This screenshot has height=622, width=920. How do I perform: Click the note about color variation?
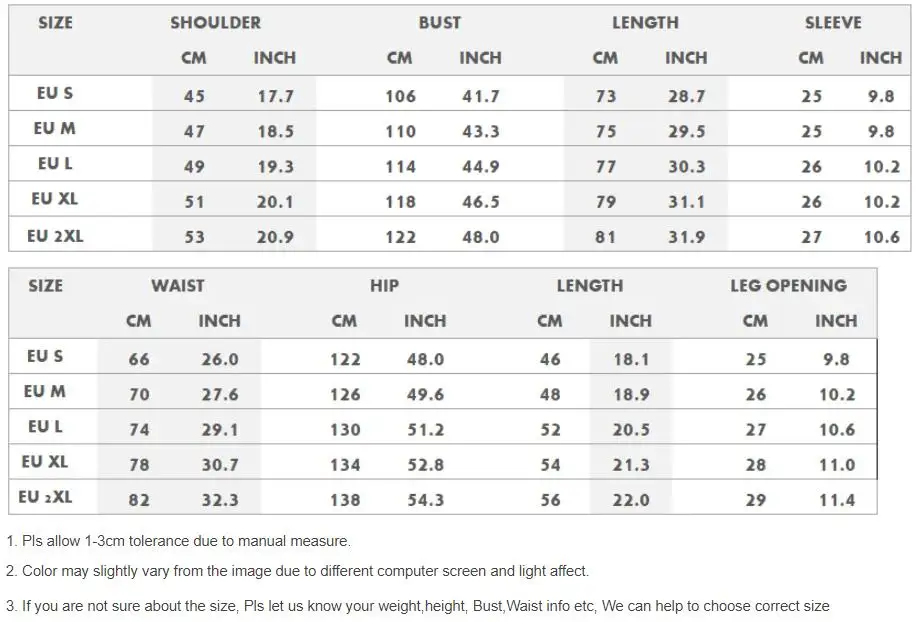pyautogui.click(x=297, y=571)
